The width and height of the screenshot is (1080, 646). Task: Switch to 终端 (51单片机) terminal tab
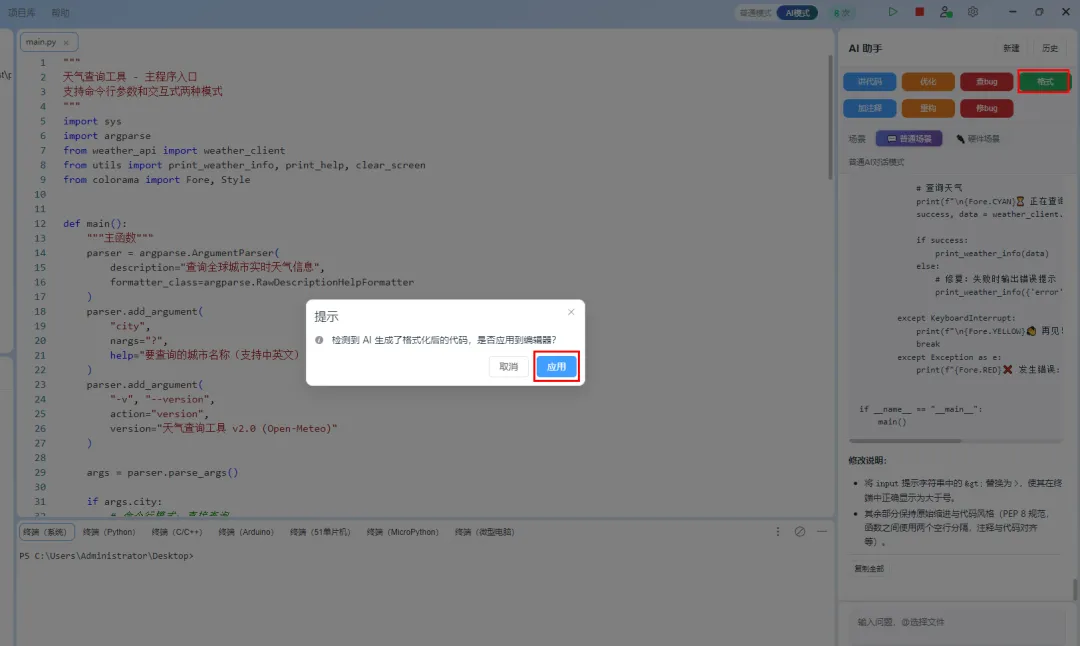tap(320, 532)
